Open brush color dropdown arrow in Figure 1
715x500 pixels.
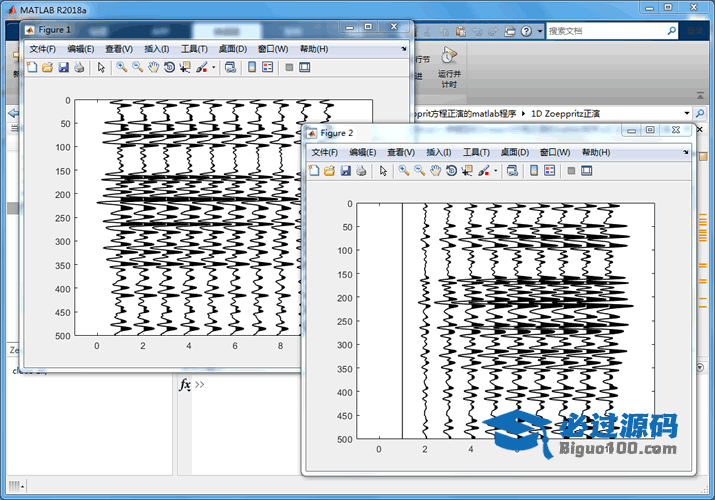coord(213,68)
